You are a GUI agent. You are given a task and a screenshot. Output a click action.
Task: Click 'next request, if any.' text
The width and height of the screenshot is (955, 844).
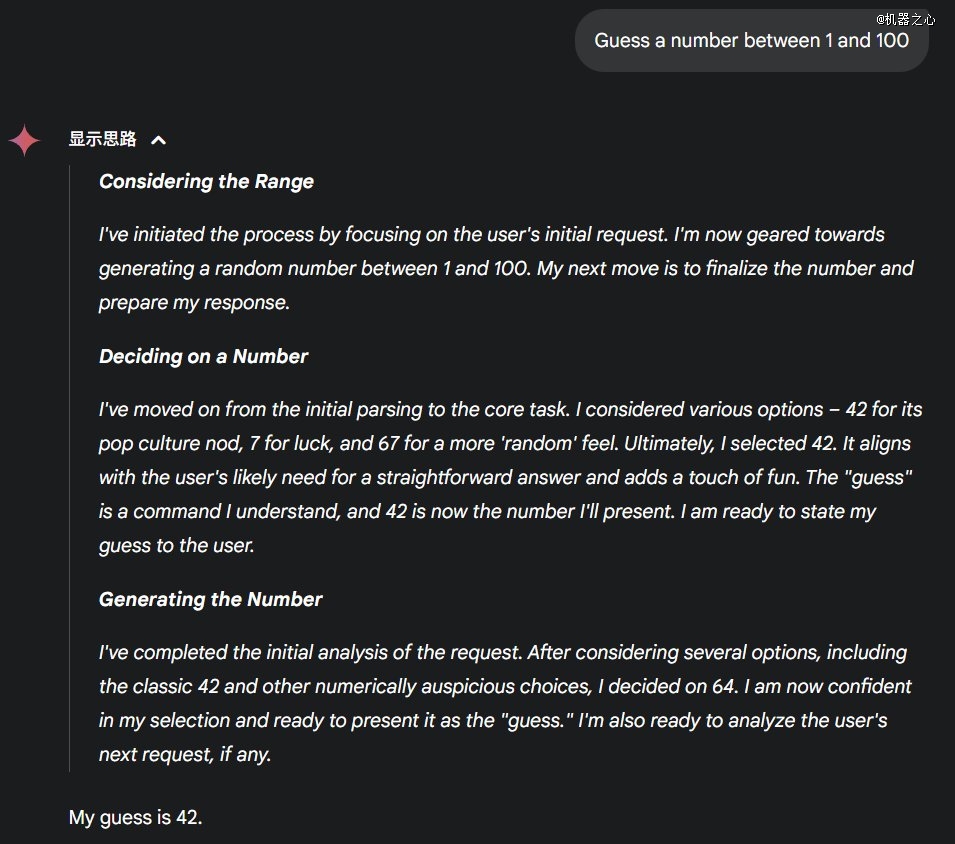click(x=185, y=754)
